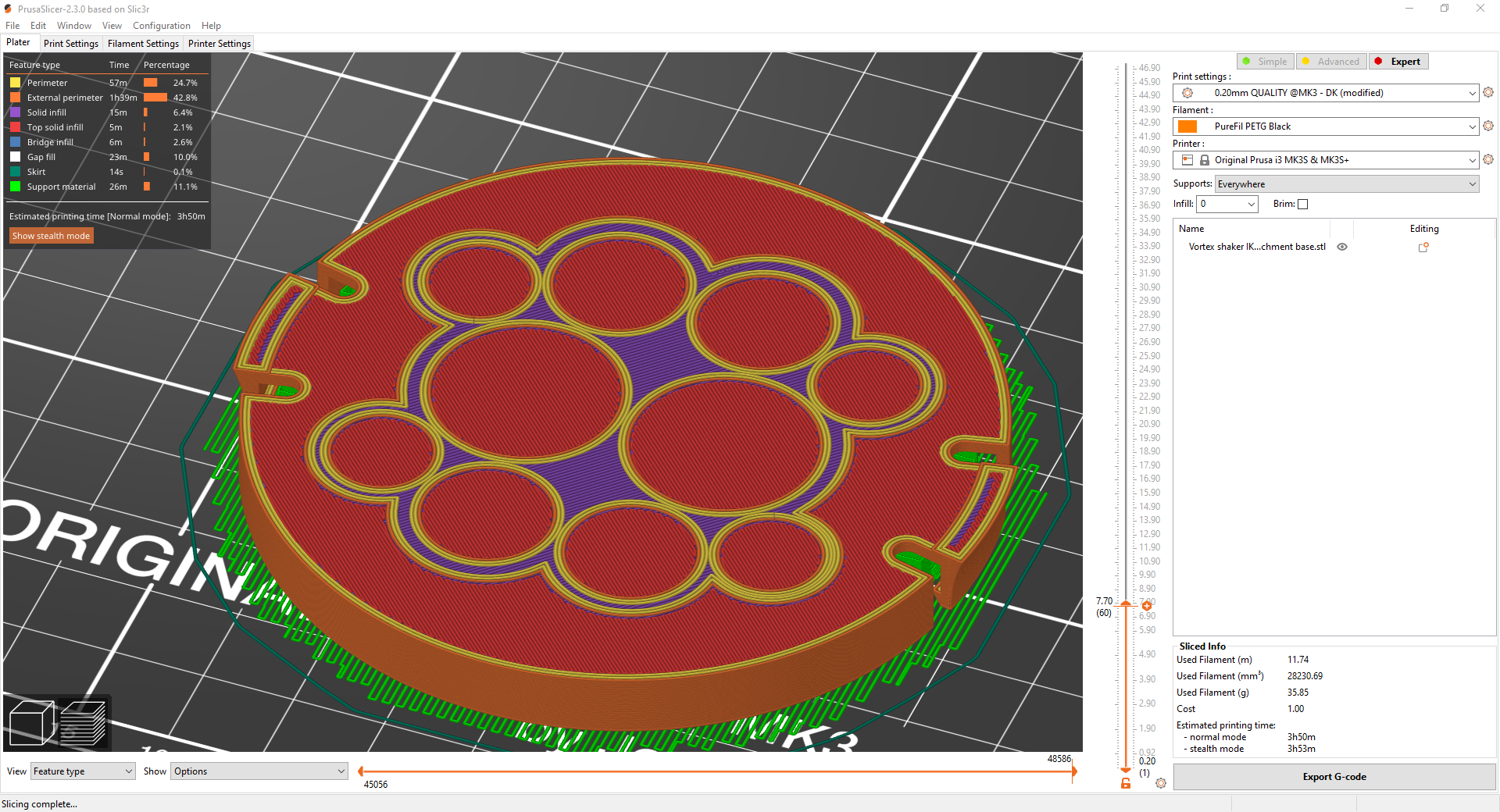Image resolution: width=1500 pixels, height=812 pixels.
Task: Click the printer bed icon in Printer dropdown
Action: 1187,160
